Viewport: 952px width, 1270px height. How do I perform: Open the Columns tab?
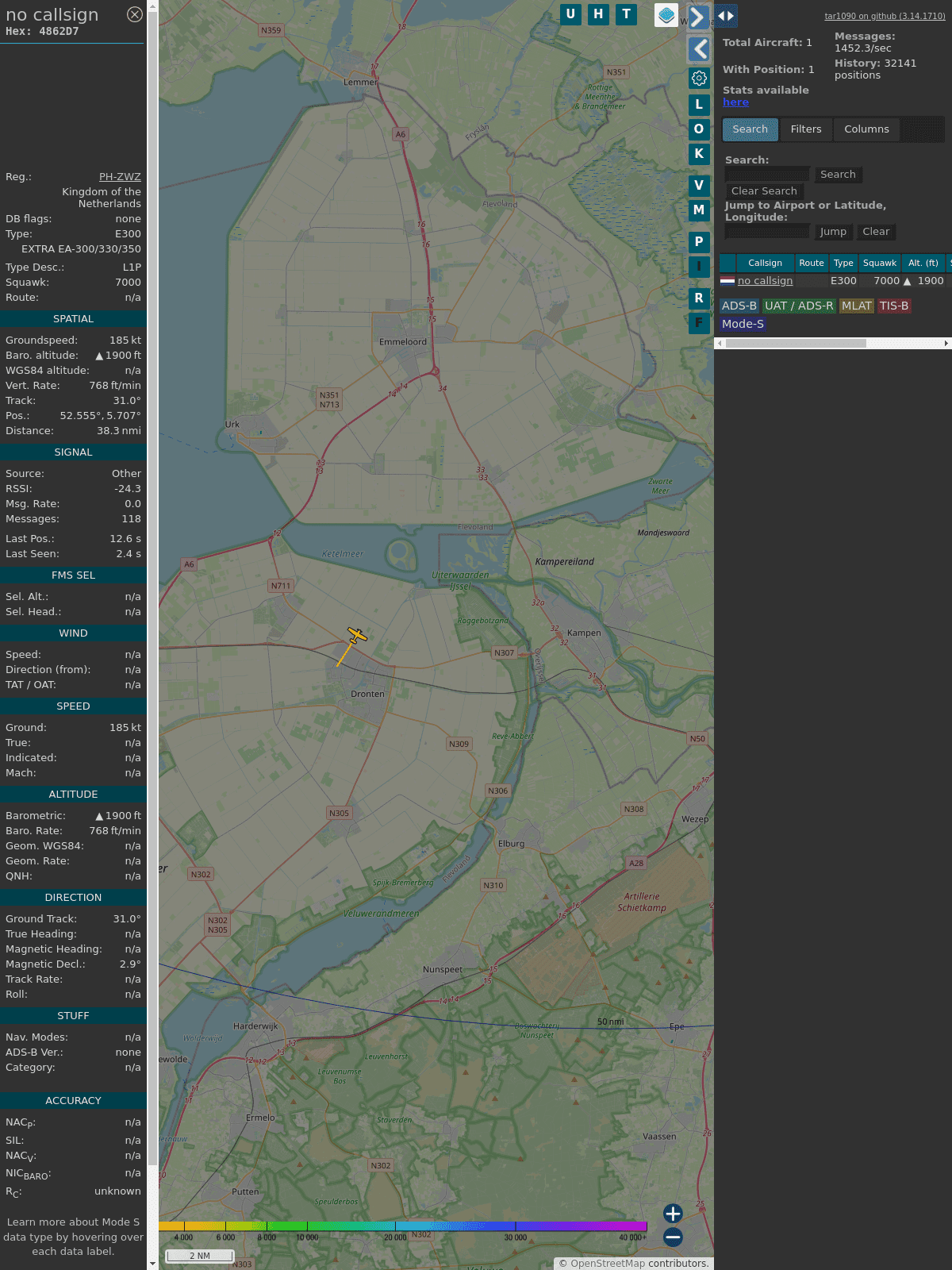(x=866, y=129)
